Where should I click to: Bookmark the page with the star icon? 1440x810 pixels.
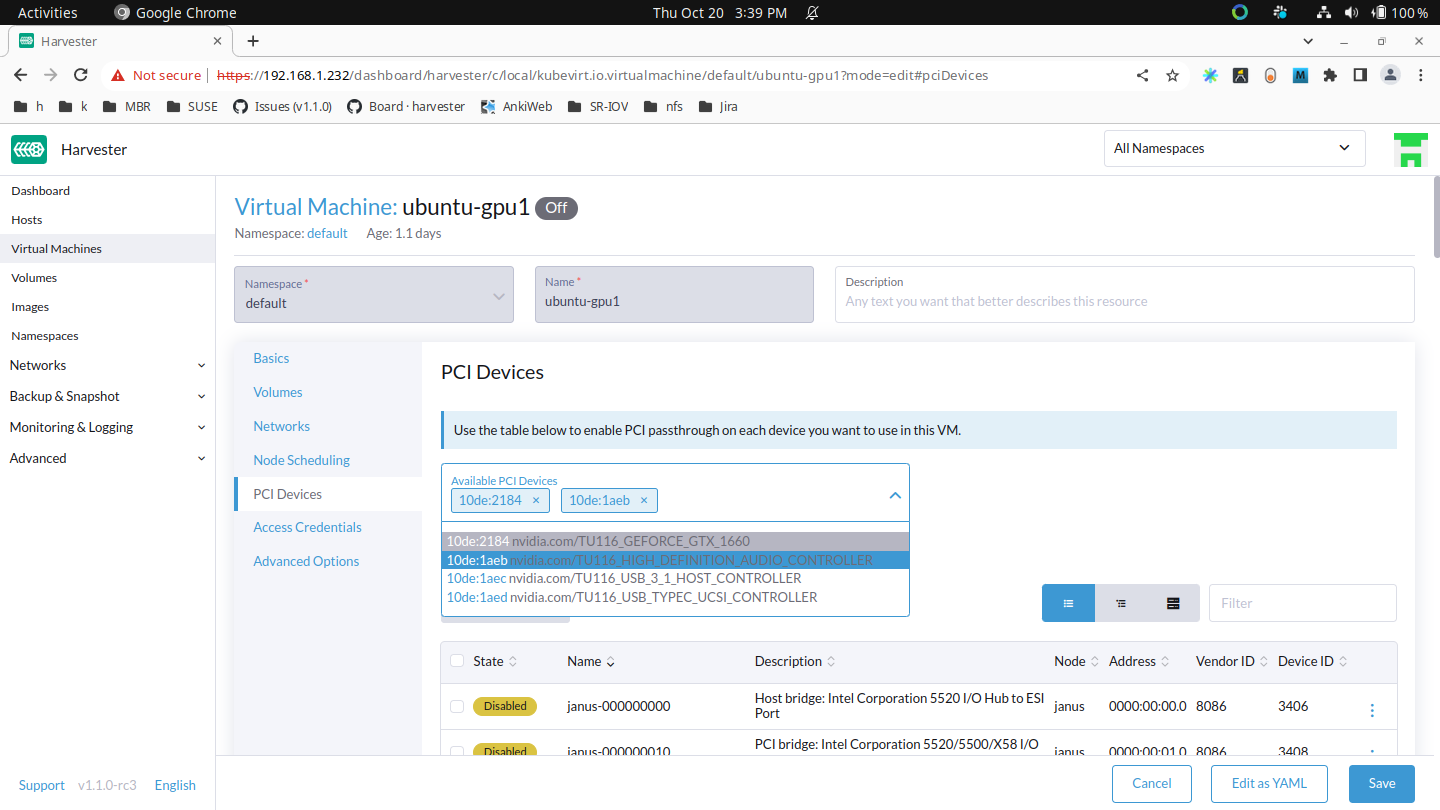1172,75
